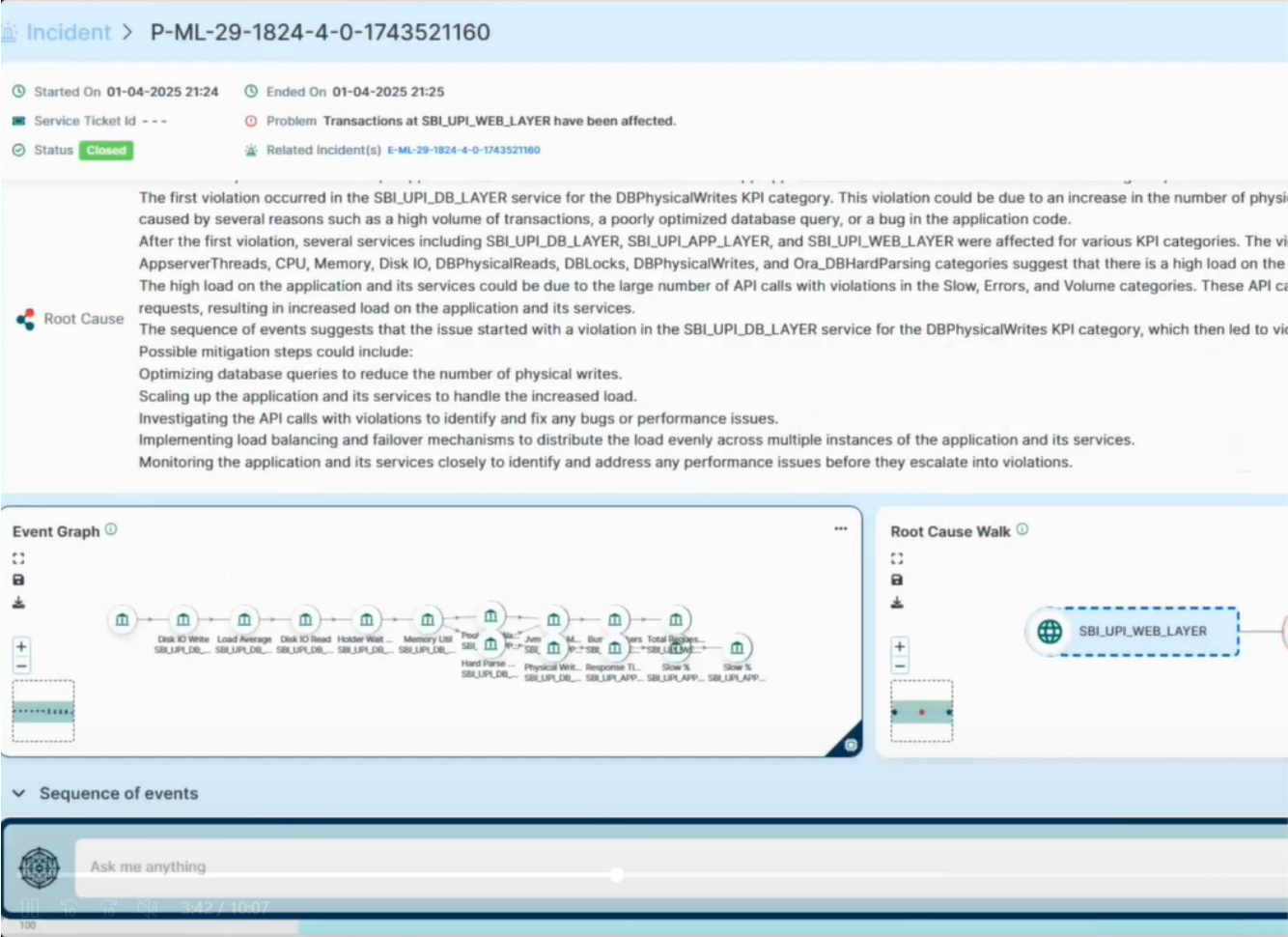Download the Event Graph image
This screenshot has height=937, width=1288.
(x=18, y=603)
